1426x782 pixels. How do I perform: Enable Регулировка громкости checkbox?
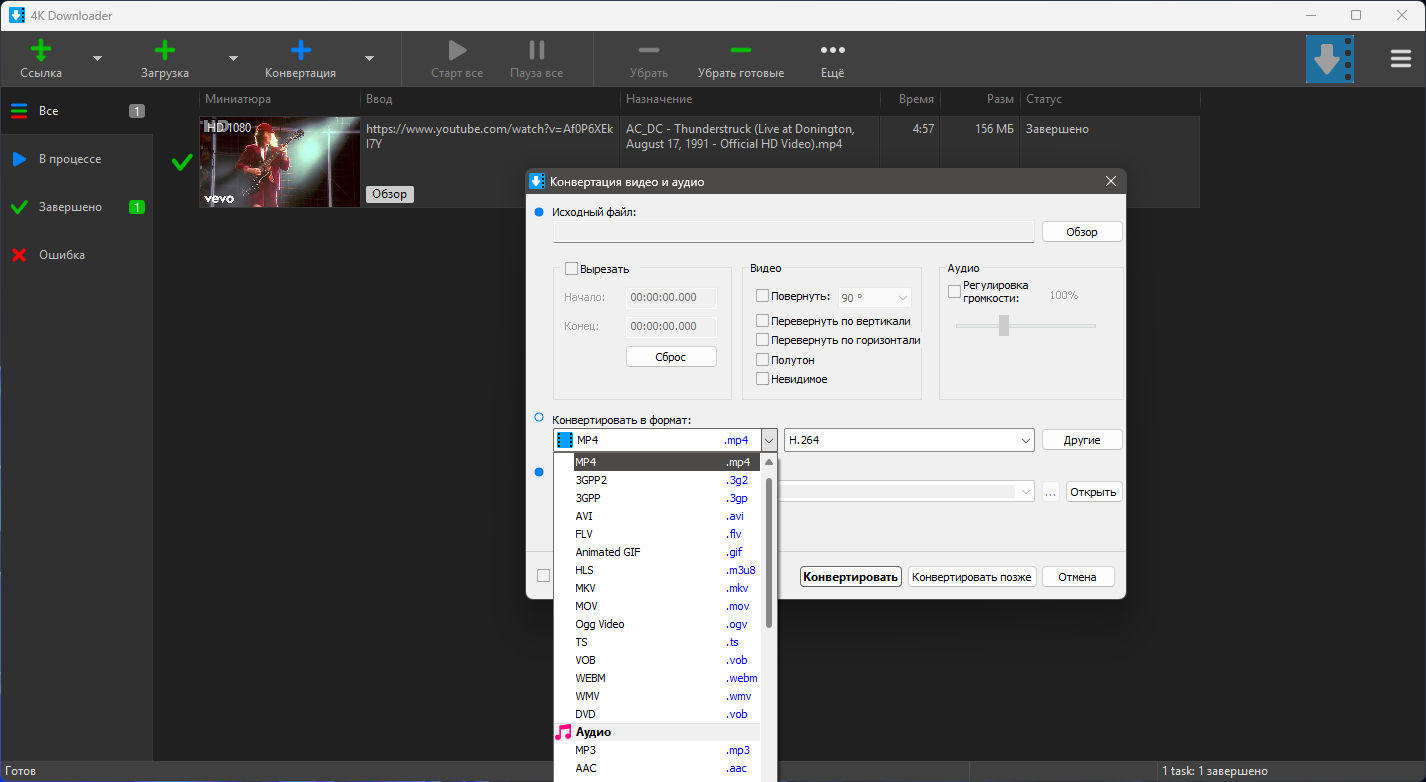954,292
